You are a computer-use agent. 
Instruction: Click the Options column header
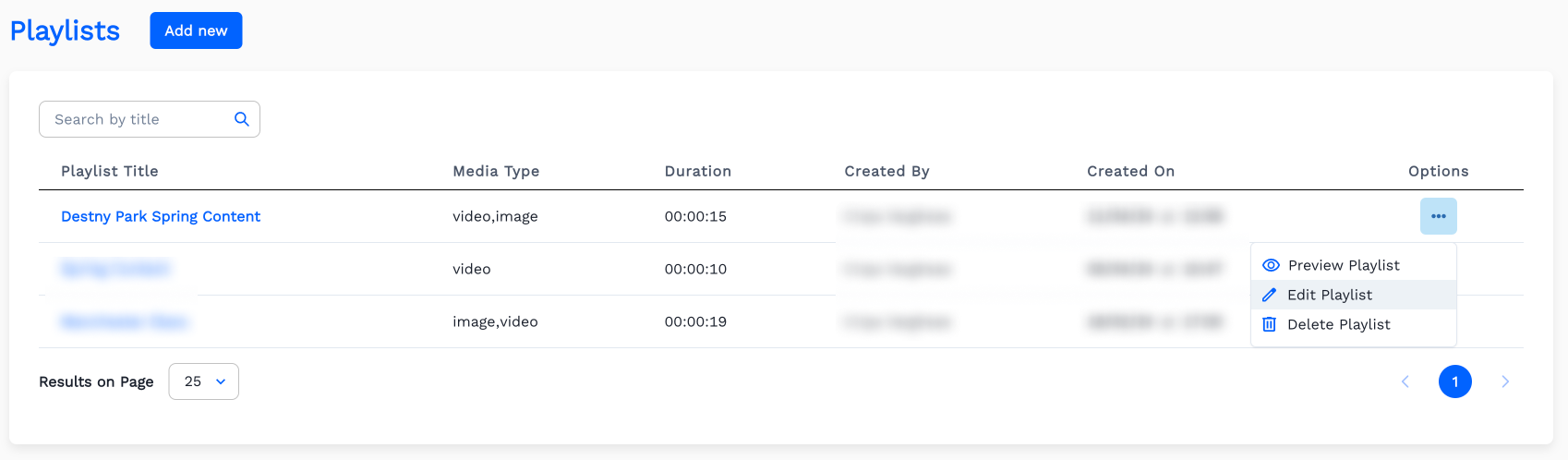click(x=1438, y=171)
